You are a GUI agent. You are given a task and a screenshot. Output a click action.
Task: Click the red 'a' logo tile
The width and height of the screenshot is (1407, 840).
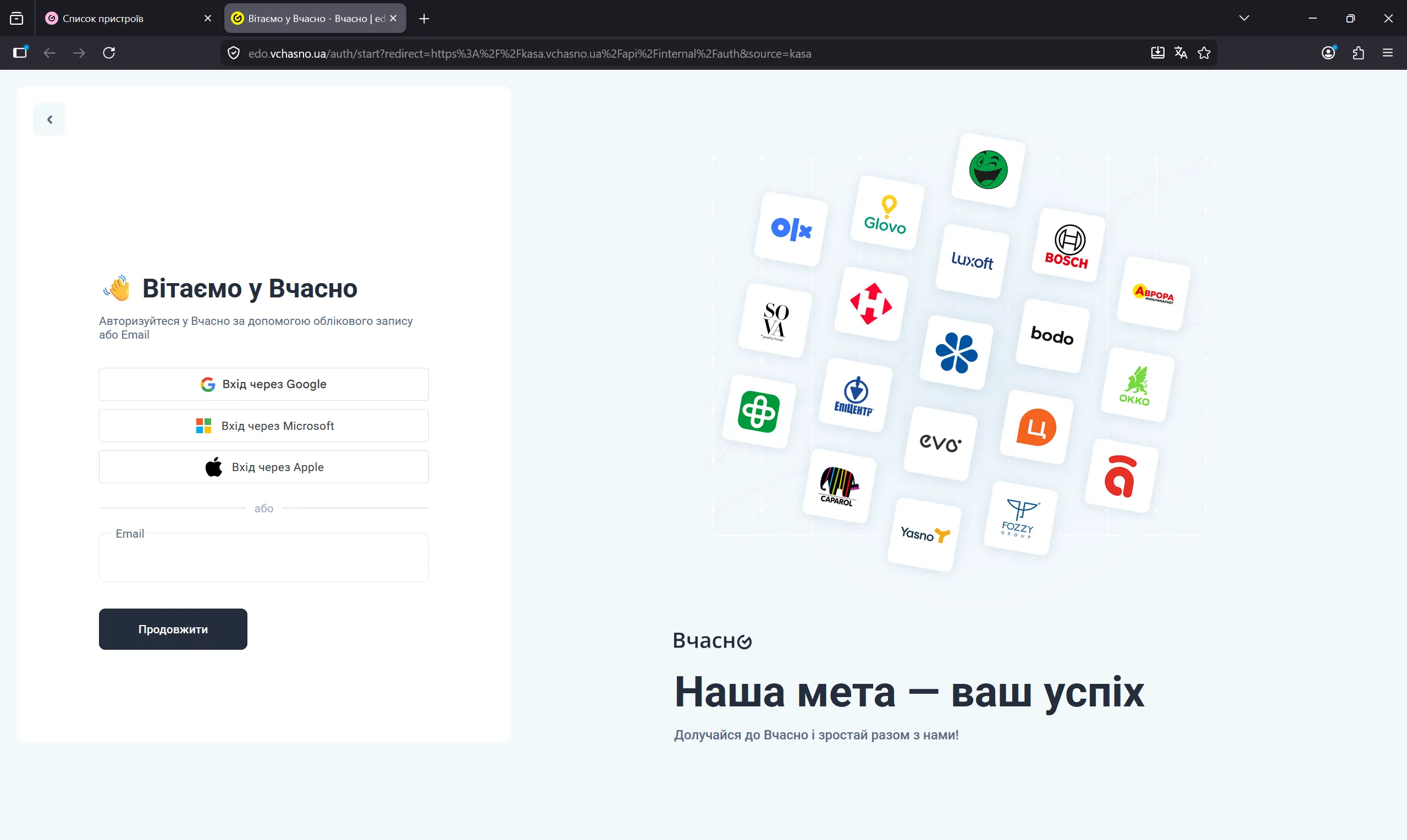[1121, 476]
